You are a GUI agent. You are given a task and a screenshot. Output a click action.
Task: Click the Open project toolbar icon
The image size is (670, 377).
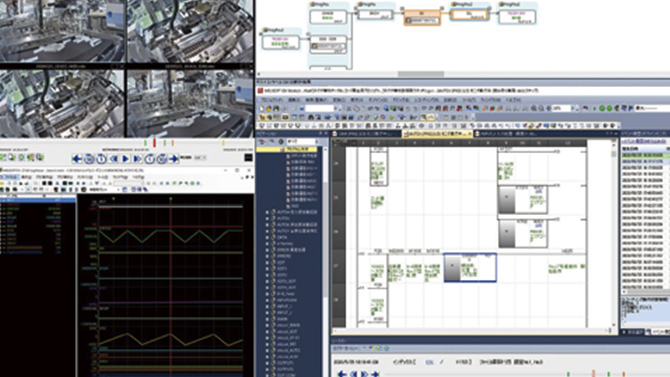click(x=269, y=109)
